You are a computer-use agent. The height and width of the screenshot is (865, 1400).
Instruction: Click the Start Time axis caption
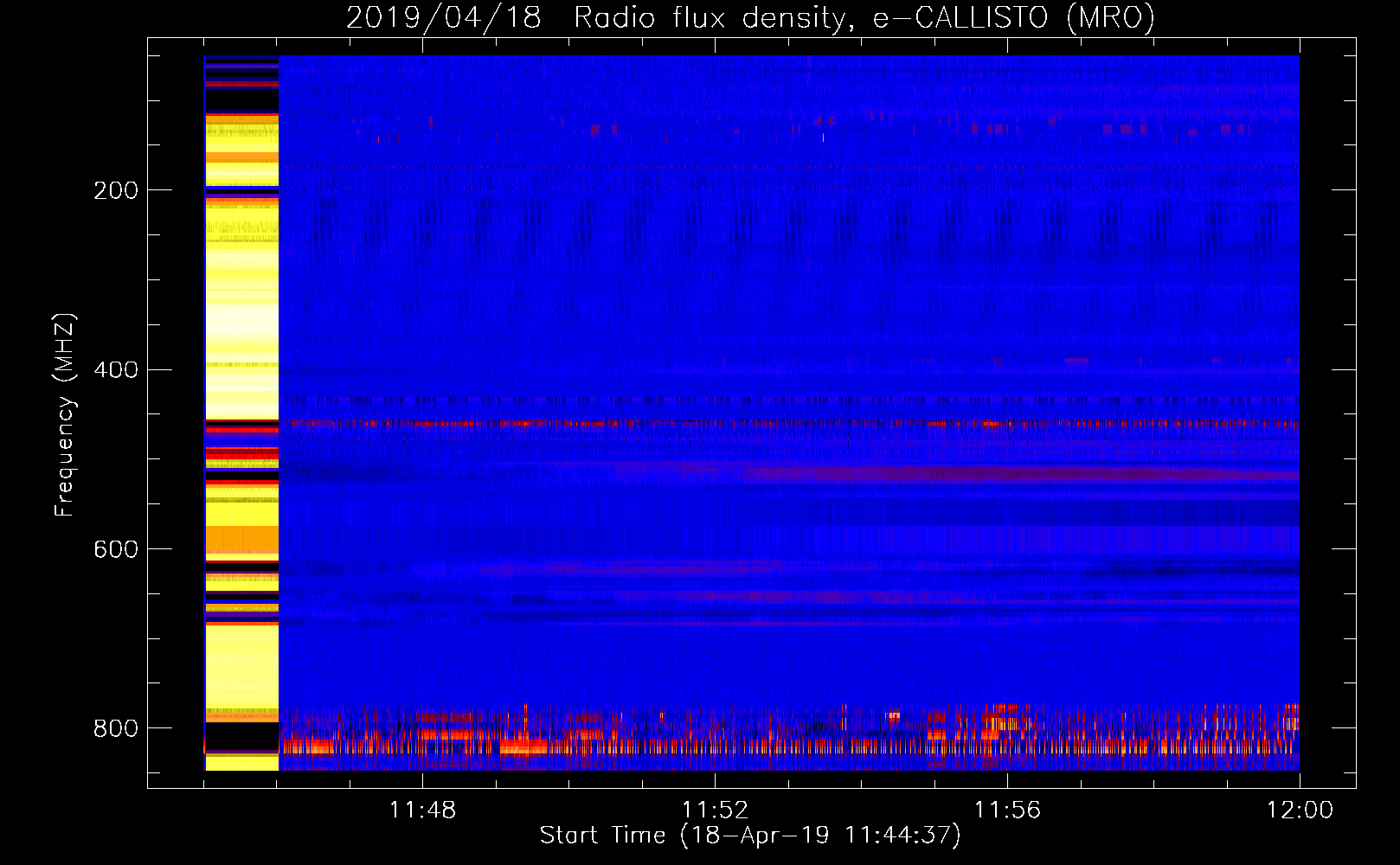pyautogui.click(x=749, y=836)
